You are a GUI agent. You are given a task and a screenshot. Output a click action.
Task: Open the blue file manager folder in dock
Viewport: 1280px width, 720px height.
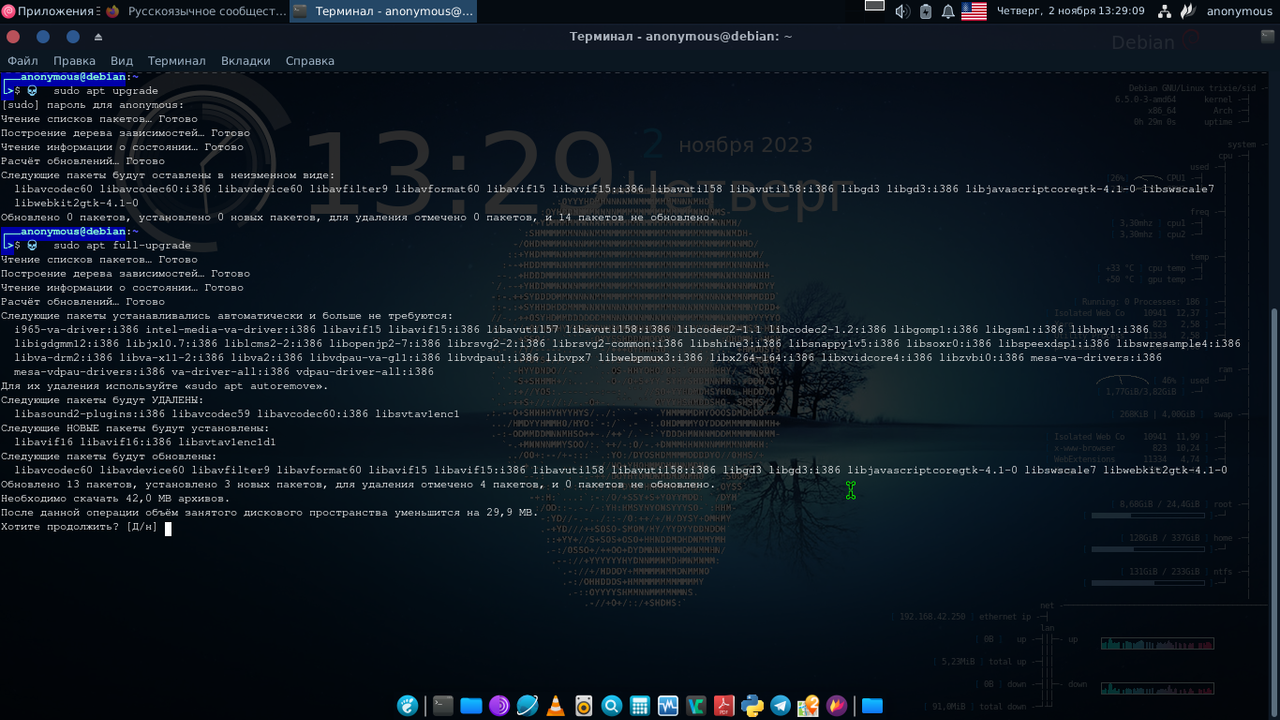472,705
